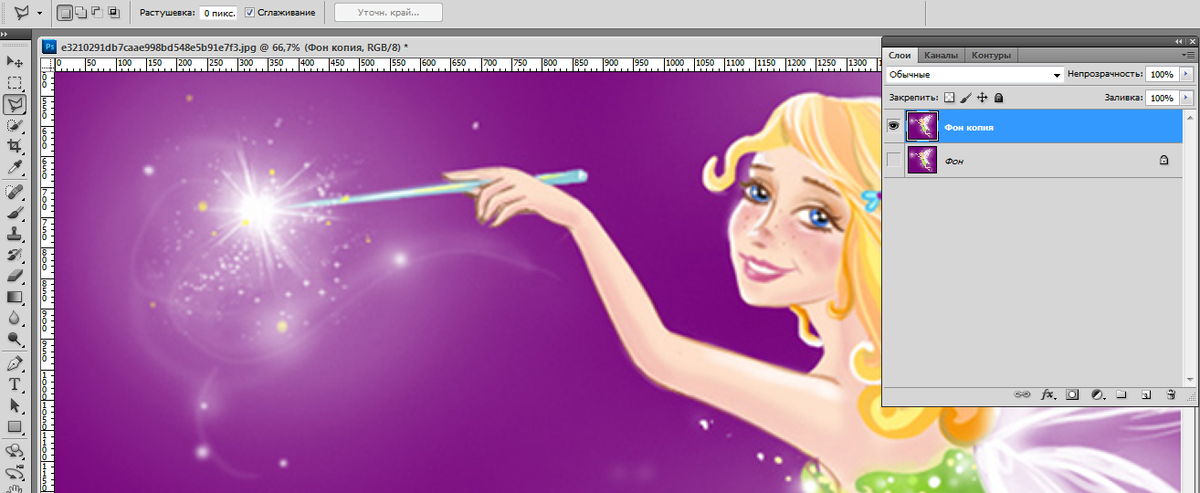Expand the toolbox to two columns
The image size is (1200, 493).
tap(6, 35)
